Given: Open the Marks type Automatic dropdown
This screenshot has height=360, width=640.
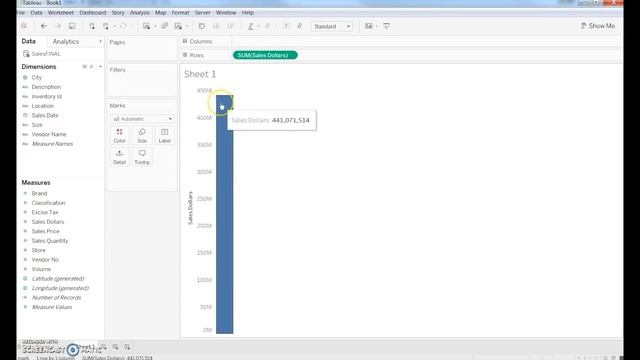Looking at the screenshot, I should click(x=142, y=119).
